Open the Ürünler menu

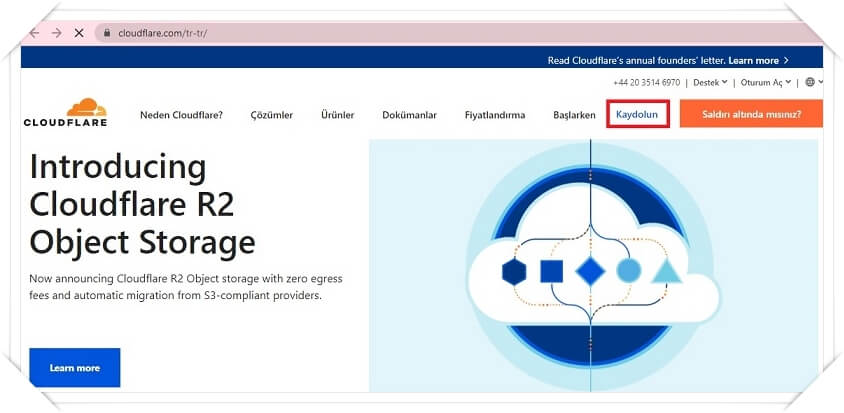(337, 115)
